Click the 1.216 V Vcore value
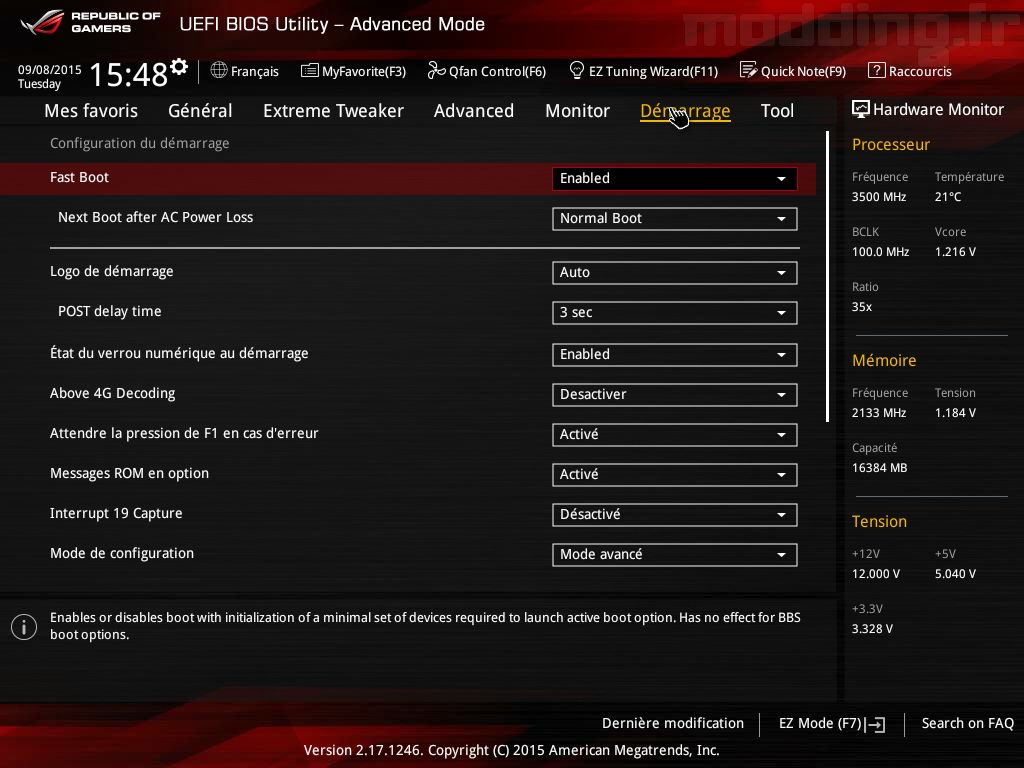 955,251
